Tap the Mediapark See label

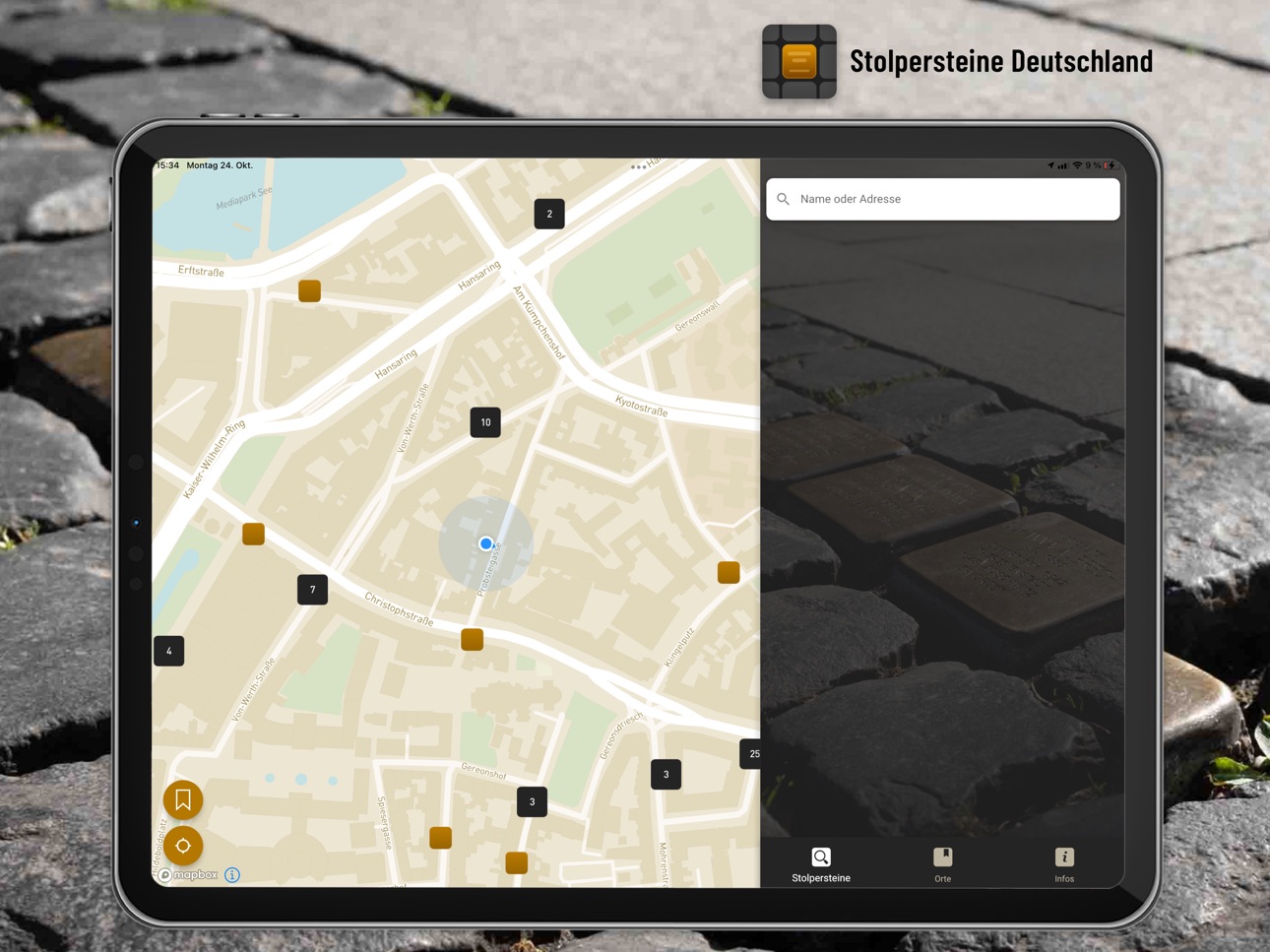244,198
